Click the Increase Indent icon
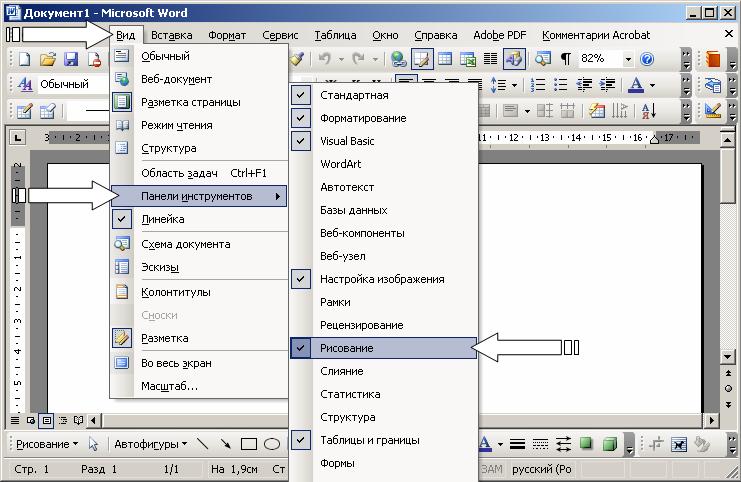741x482 pixels. 607,85
